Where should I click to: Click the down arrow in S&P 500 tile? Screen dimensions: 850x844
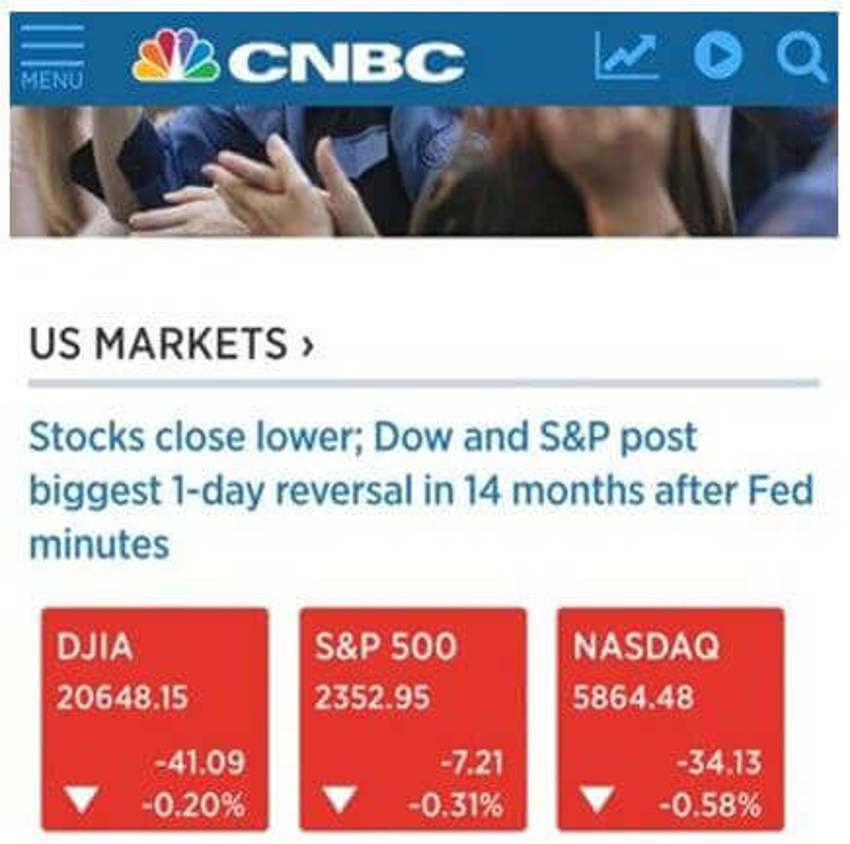click(x=339, y=799)
